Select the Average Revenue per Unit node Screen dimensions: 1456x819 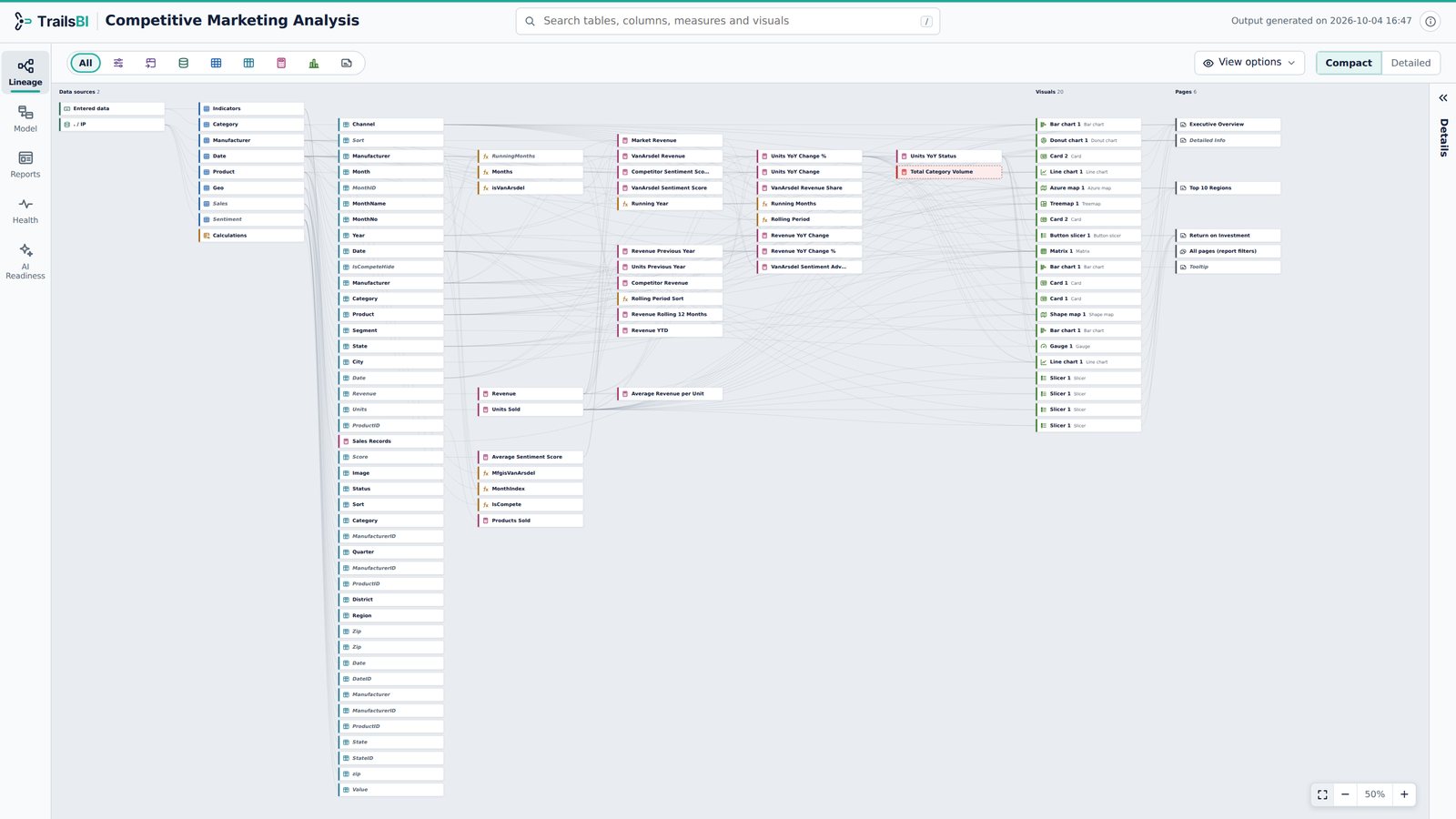pyautogui.click(x=671, y=394)
